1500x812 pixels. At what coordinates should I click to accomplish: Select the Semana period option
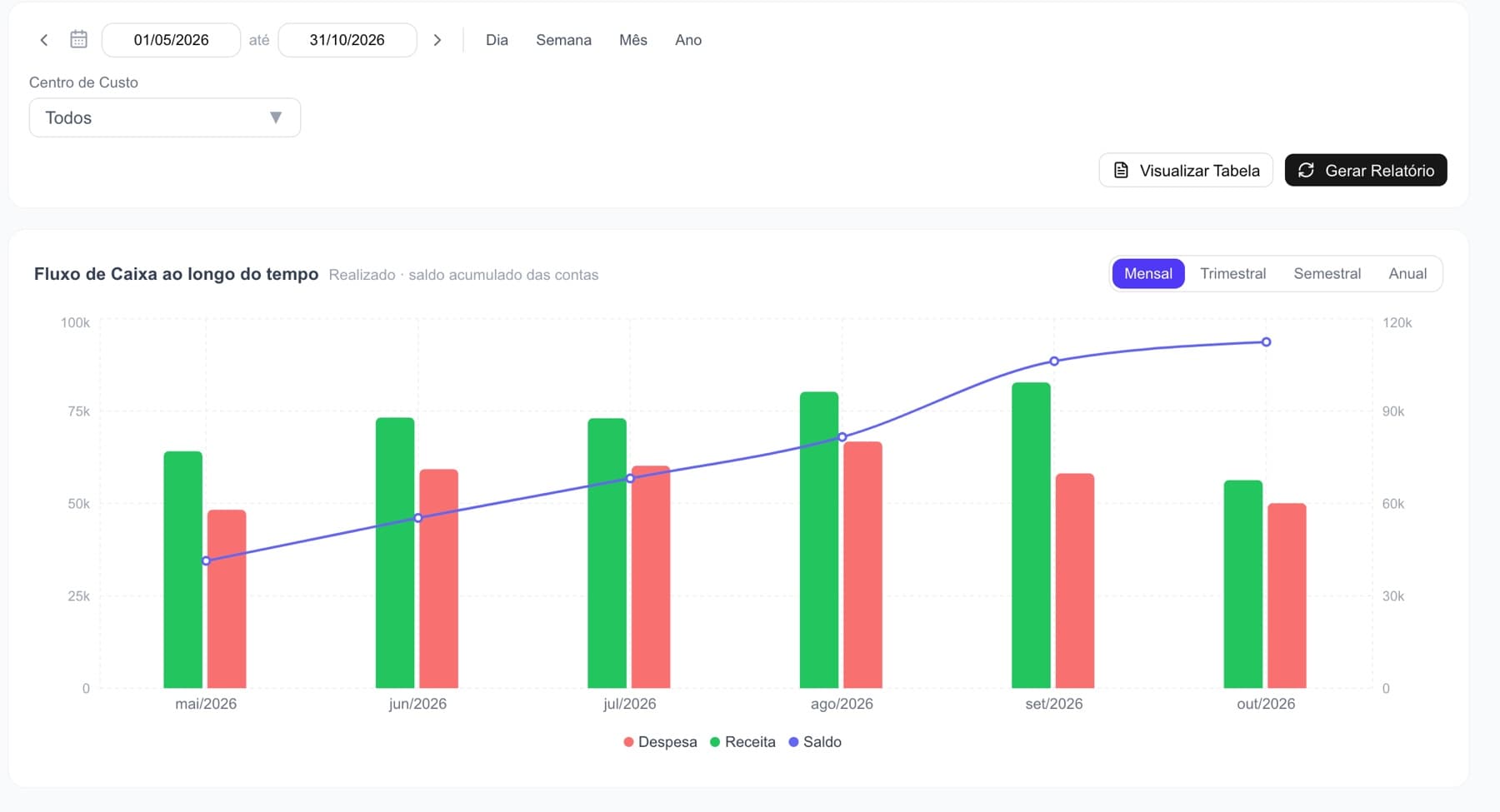(x=563, y=40)
